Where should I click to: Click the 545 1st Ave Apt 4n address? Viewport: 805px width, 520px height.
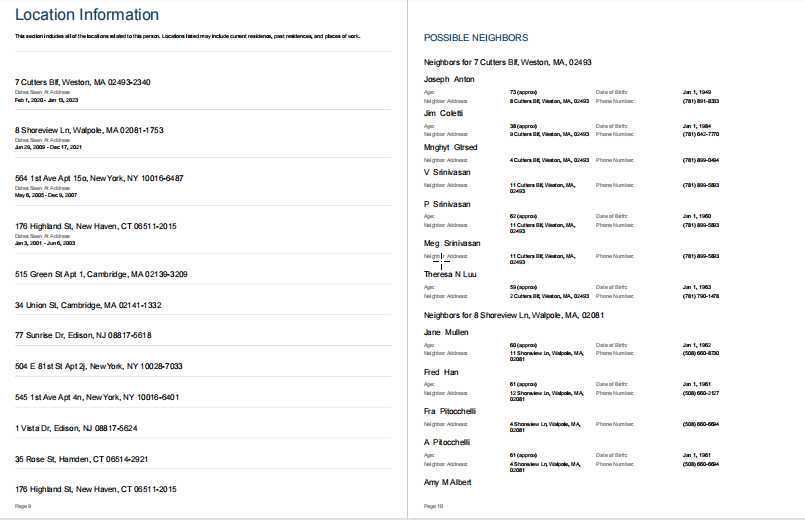click(97, 397)
